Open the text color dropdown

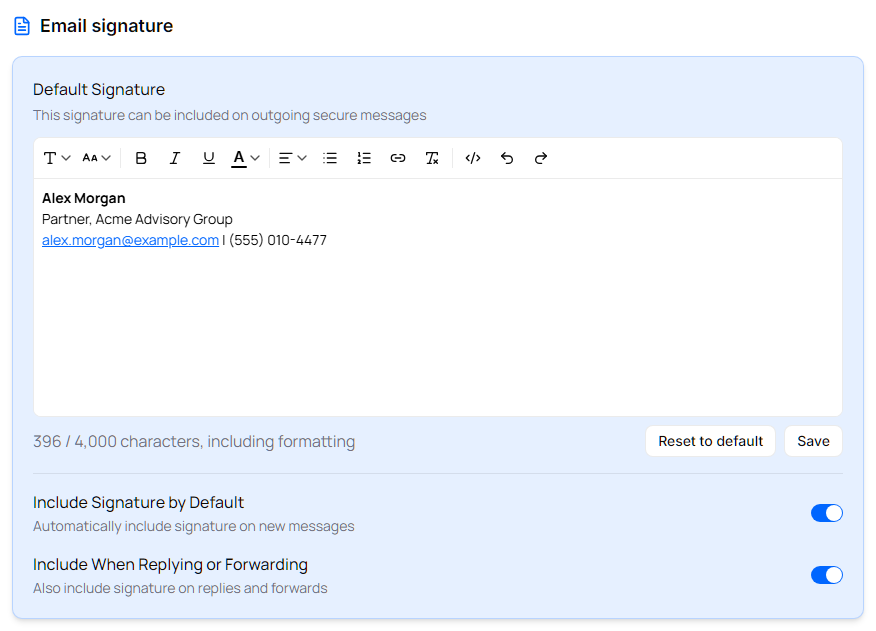pos(245,158)
